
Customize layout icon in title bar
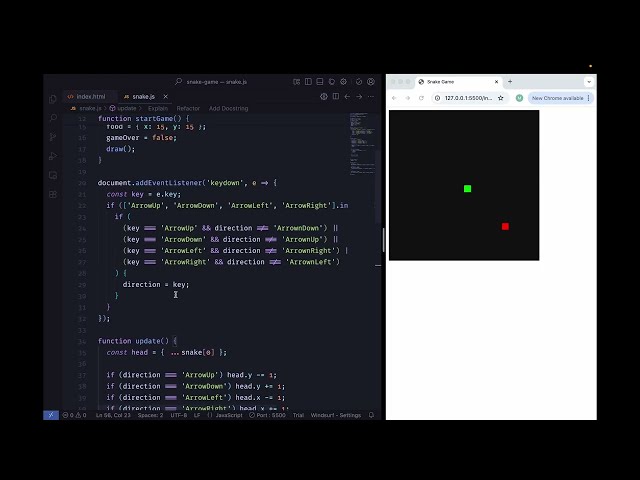tap(297, 82)
